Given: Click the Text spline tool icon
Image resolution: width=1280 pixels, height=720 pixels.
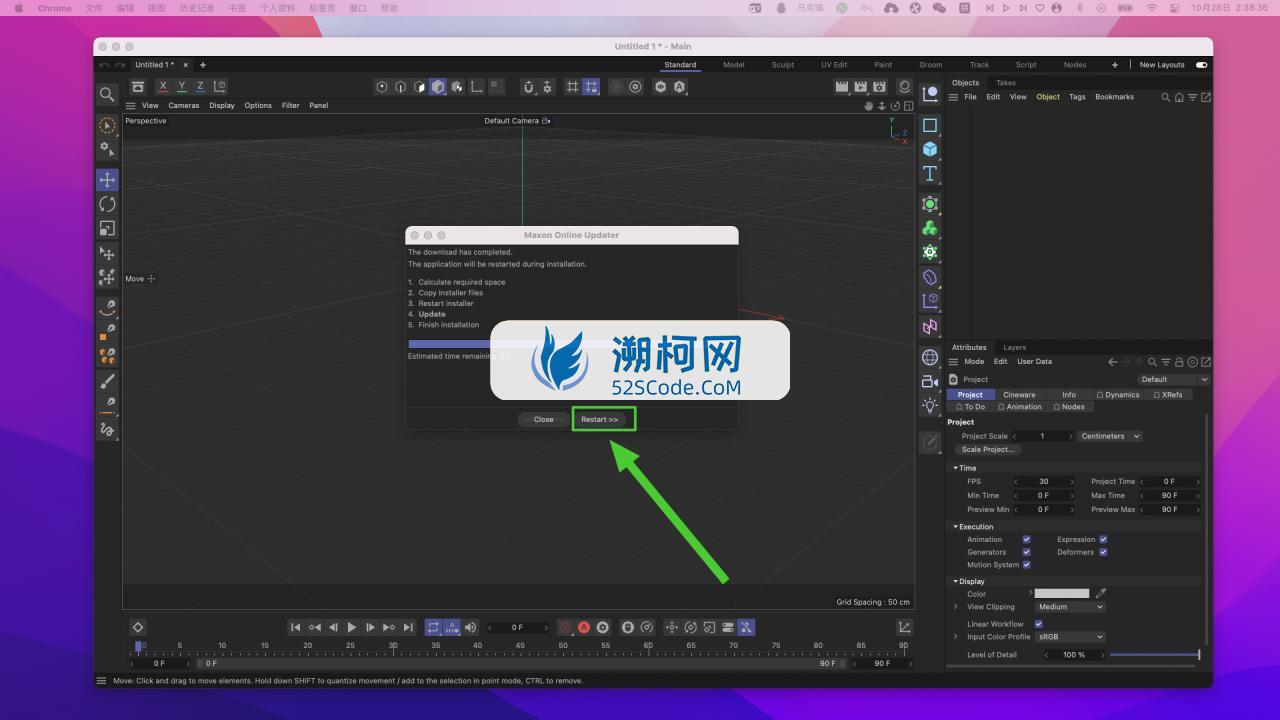Looking at the screenshot, I should (930, 173).
